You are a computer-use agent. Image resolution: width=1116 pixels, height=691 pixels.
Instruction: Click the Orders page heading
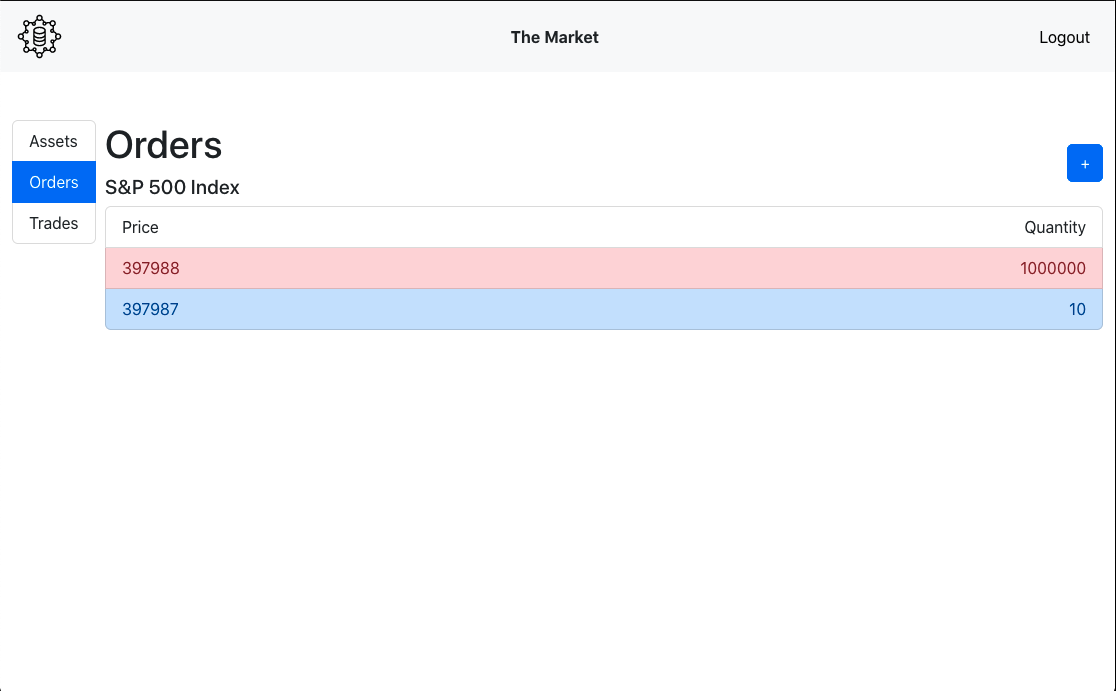163,145
